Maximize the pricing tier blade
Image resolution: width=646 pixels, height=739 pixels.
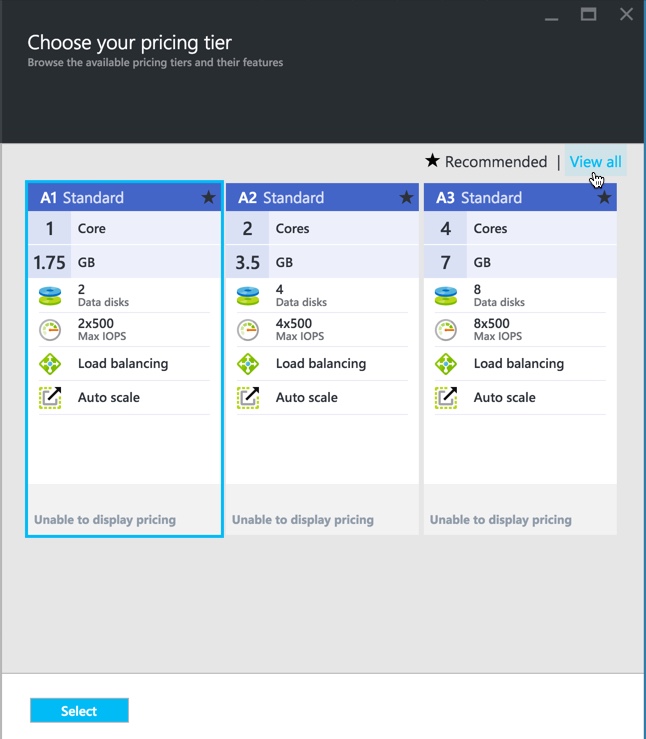click(589, 15)
